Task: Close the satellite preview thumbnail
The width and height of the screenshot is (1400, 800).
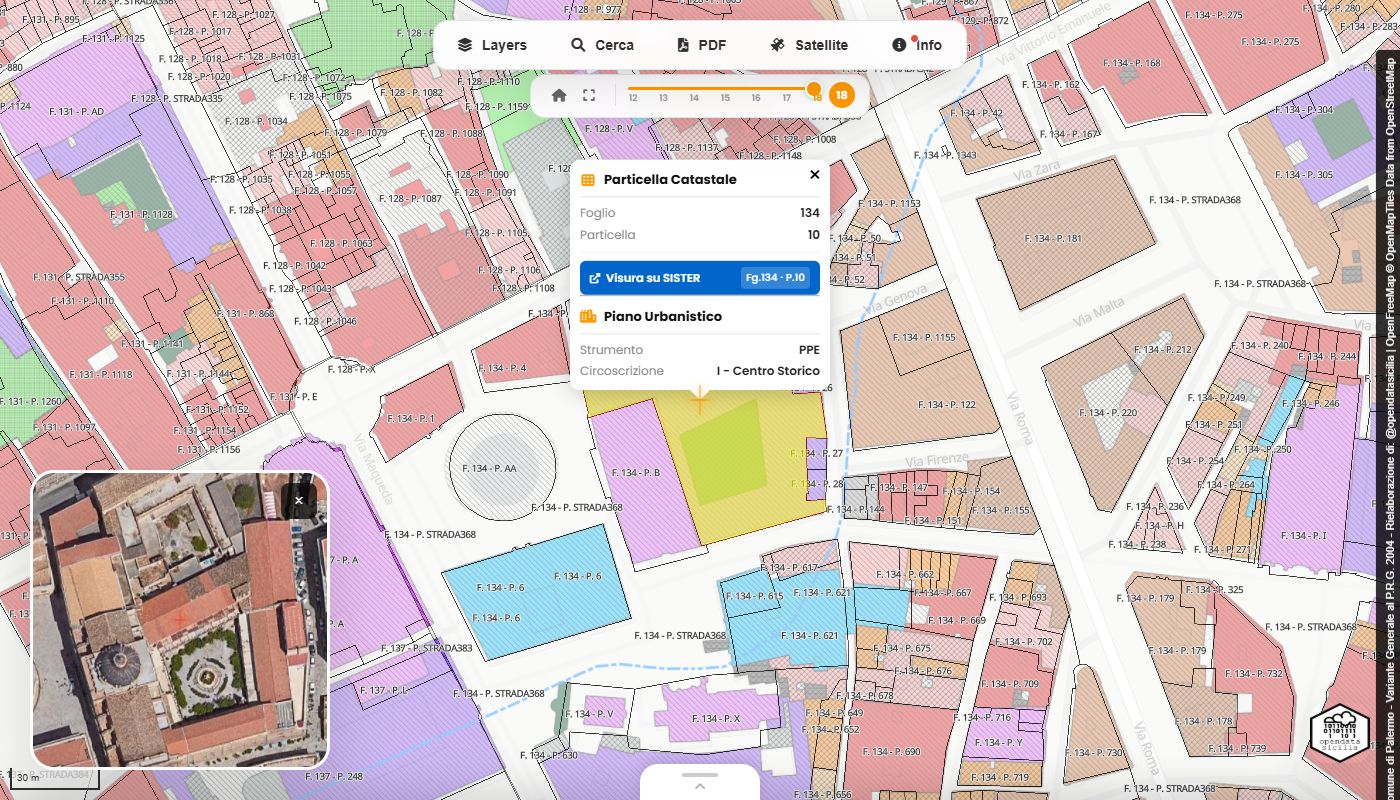Action: click(x=299, y=501)
